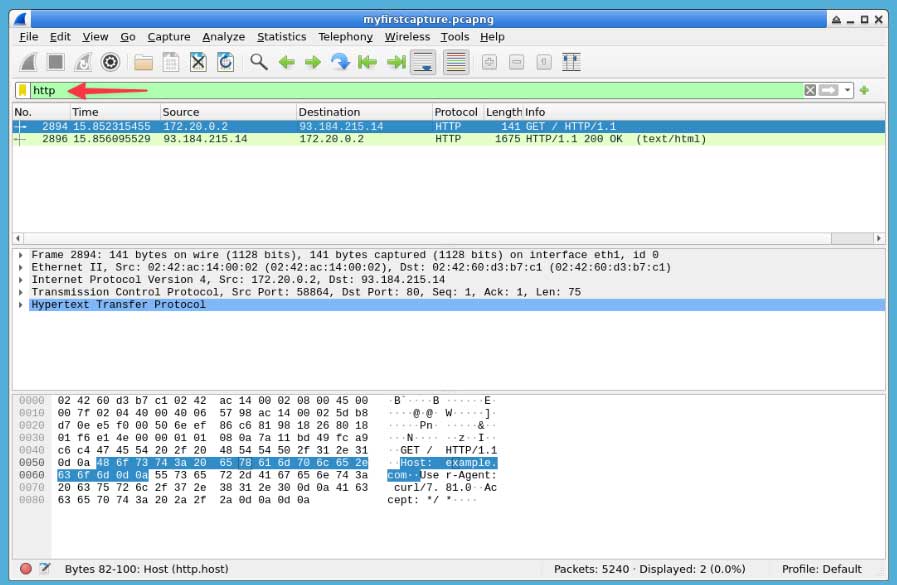Screen dimensions: 897x585
Task: Open recent filter history dropdown
Action: [847, 90]
